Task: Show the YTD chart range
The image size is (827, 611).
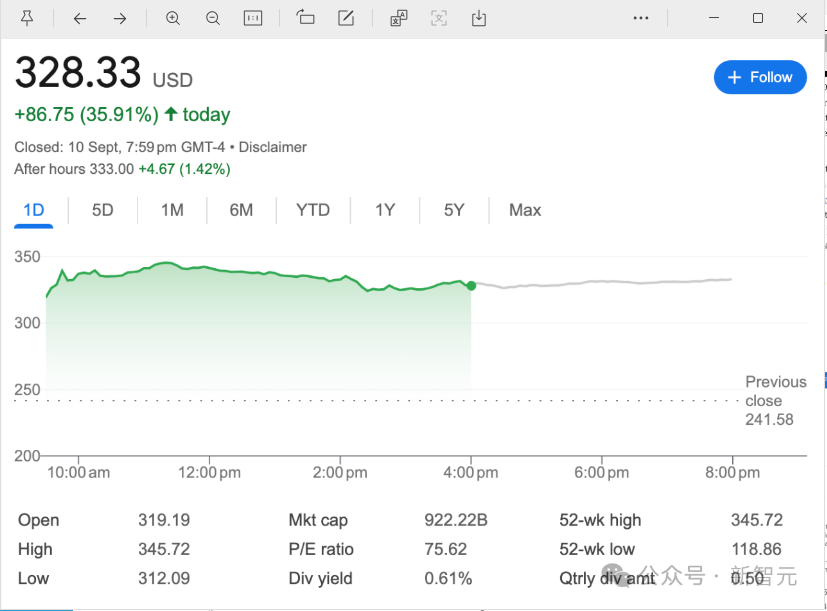Action: click(x=313, y=210)
